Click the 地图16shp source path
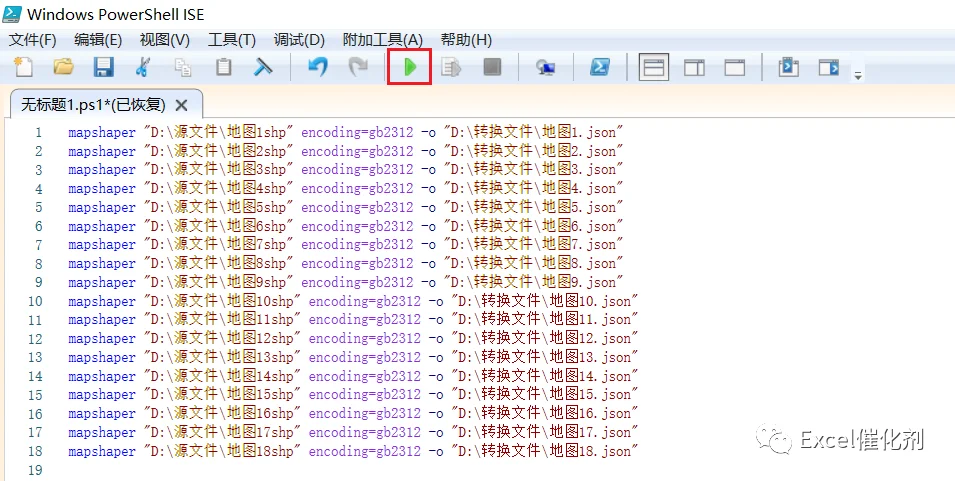The height and width of the screenshot is (481, 955). 222,413
